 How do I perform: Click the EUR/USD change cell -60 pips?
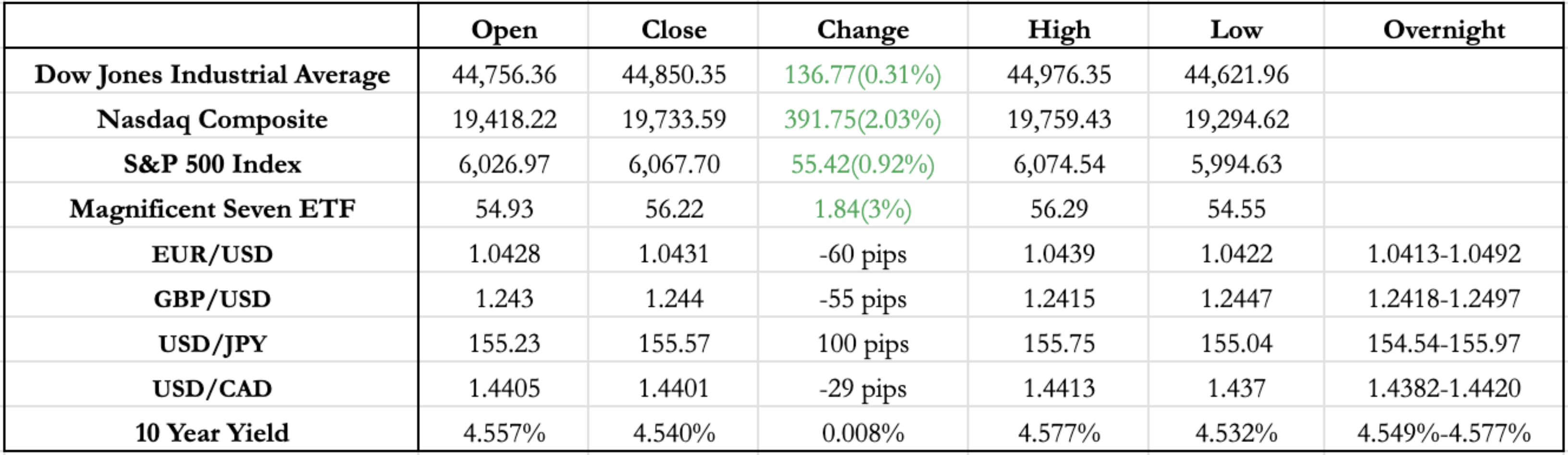(x=863, y=254)
